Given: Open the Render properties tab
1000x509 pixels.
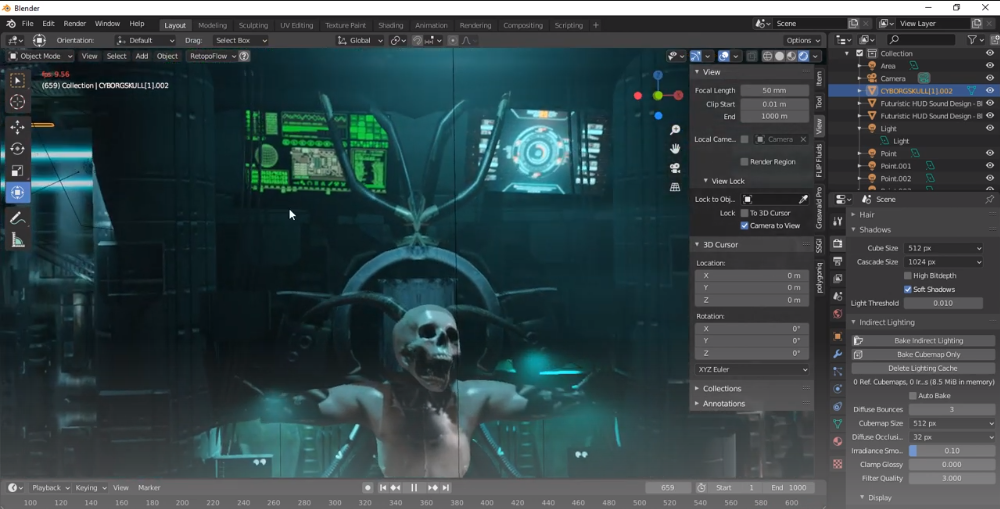Looking at the screenshot, I should (x=837, y=244).
